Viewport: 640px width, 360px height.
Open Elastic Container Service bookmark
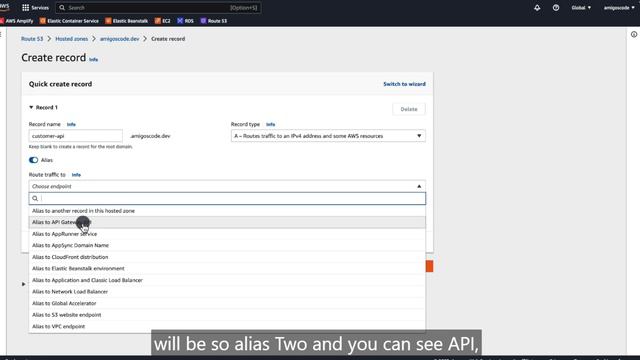pos(69,21)
